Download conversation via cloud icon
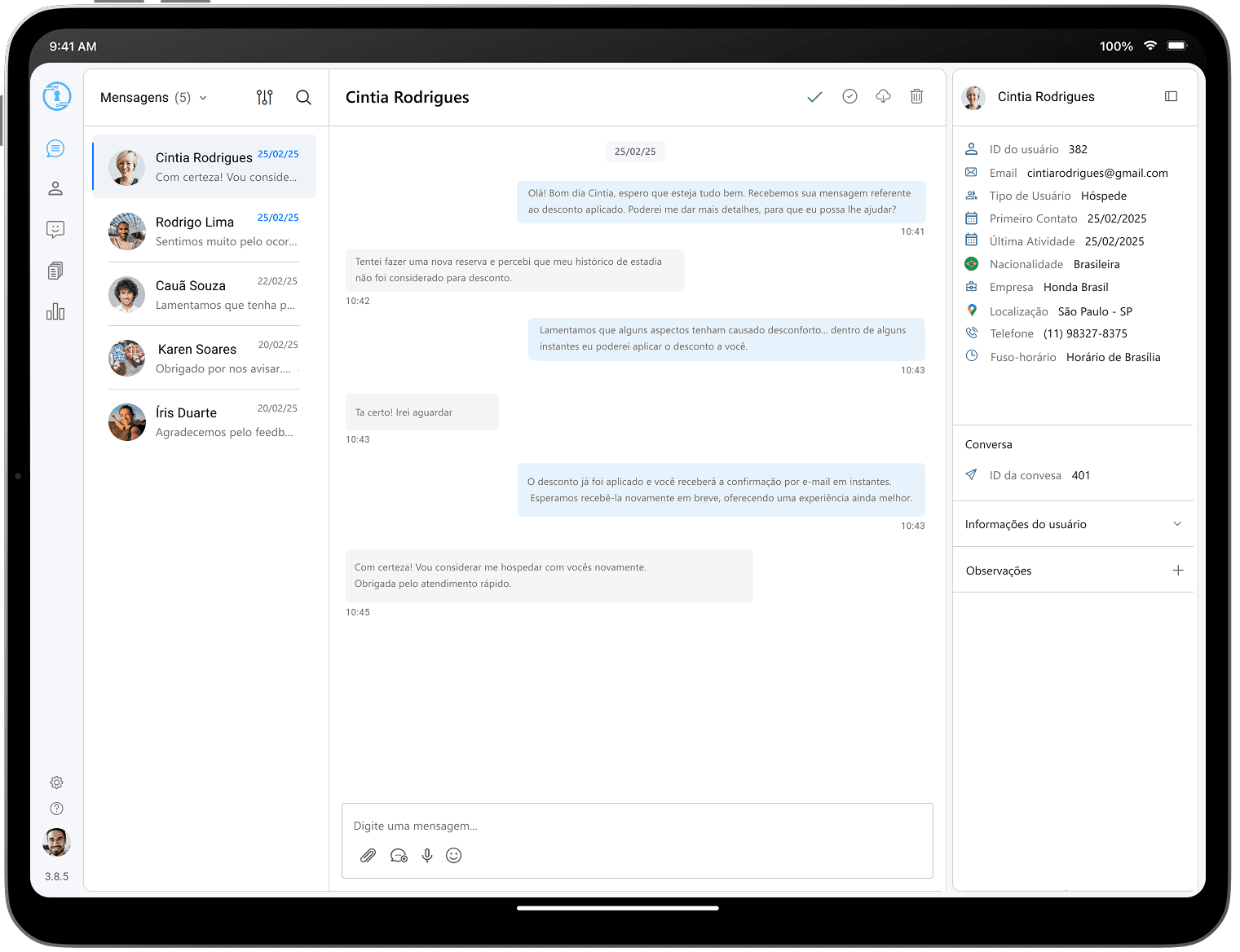Image resolution: width=1240 pixels, height=952 pixels. pyautogui.click(x=883, y=97)
